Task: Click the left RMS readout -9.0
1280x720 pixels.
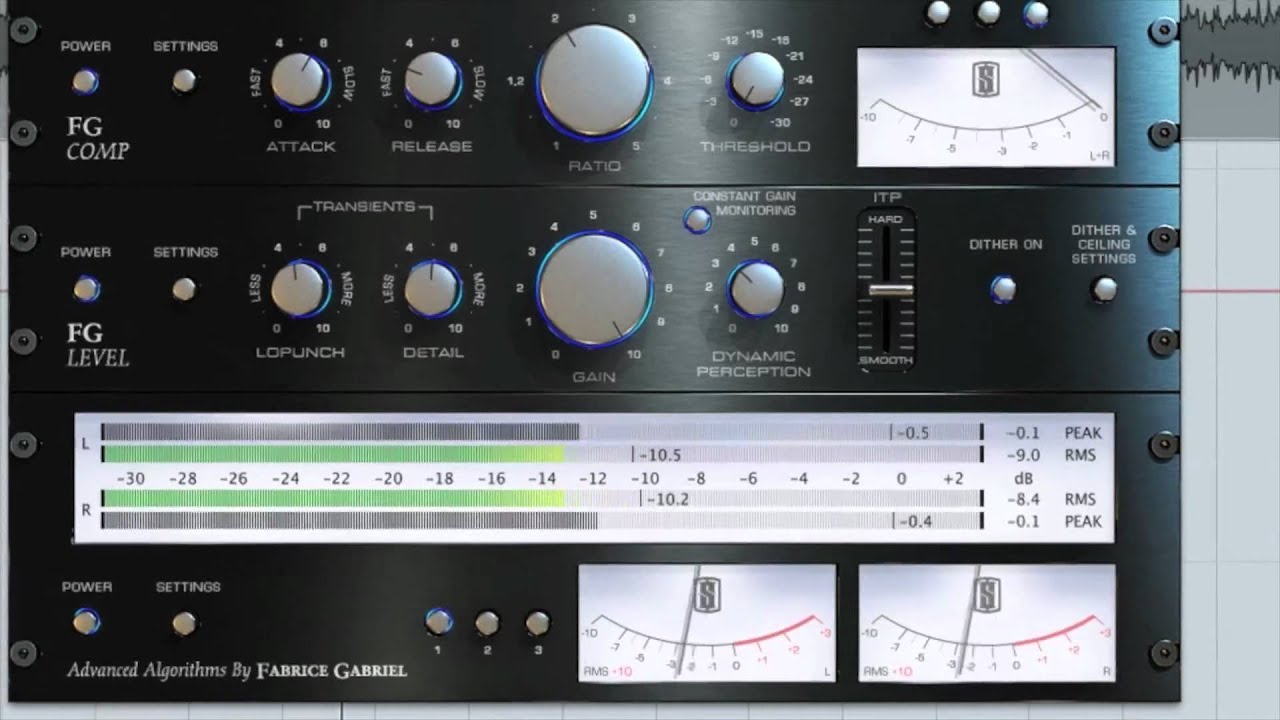Action: (x=1023, y=455)
